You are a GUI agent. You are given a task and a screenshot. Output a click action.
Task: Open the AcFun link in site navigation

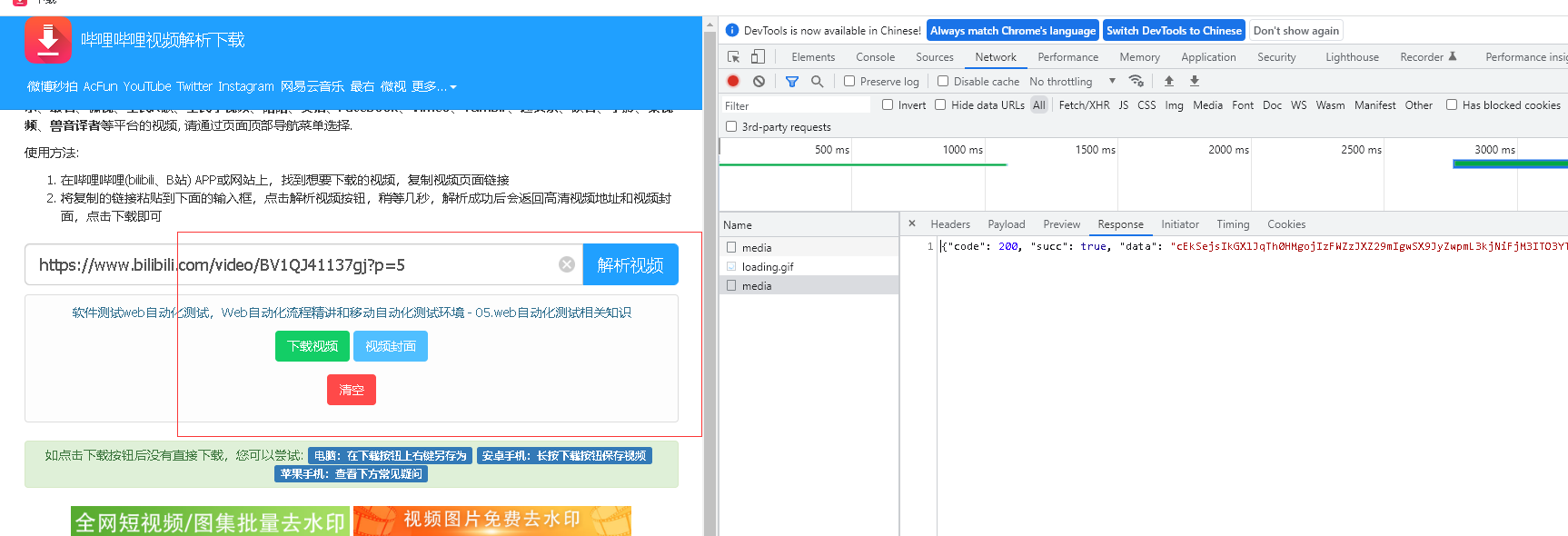click(x=100, y=86)
